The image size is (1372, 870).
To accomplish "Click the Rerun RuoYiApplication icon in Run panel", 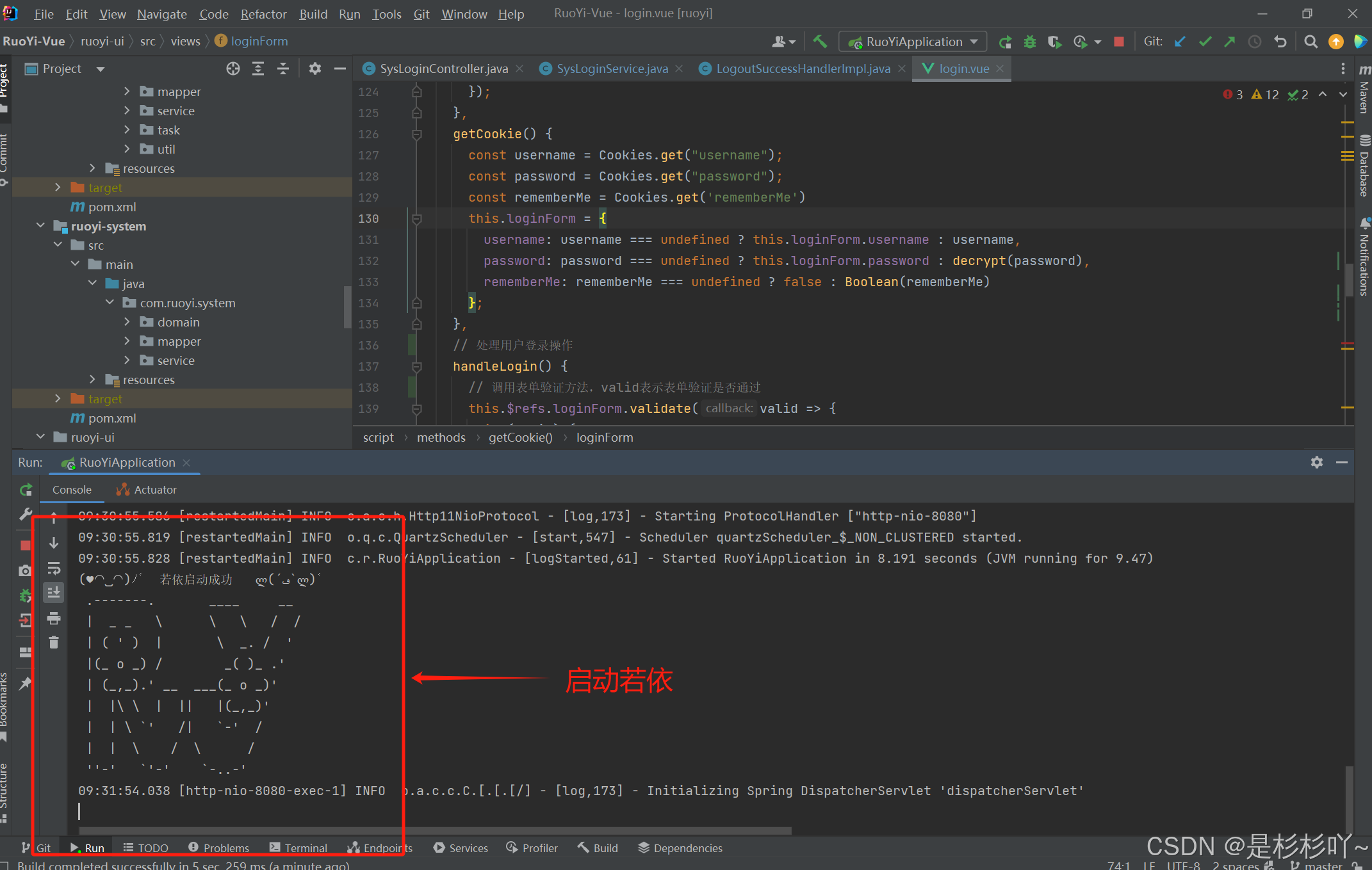I will pyautogui.click(x=26, y=490).
